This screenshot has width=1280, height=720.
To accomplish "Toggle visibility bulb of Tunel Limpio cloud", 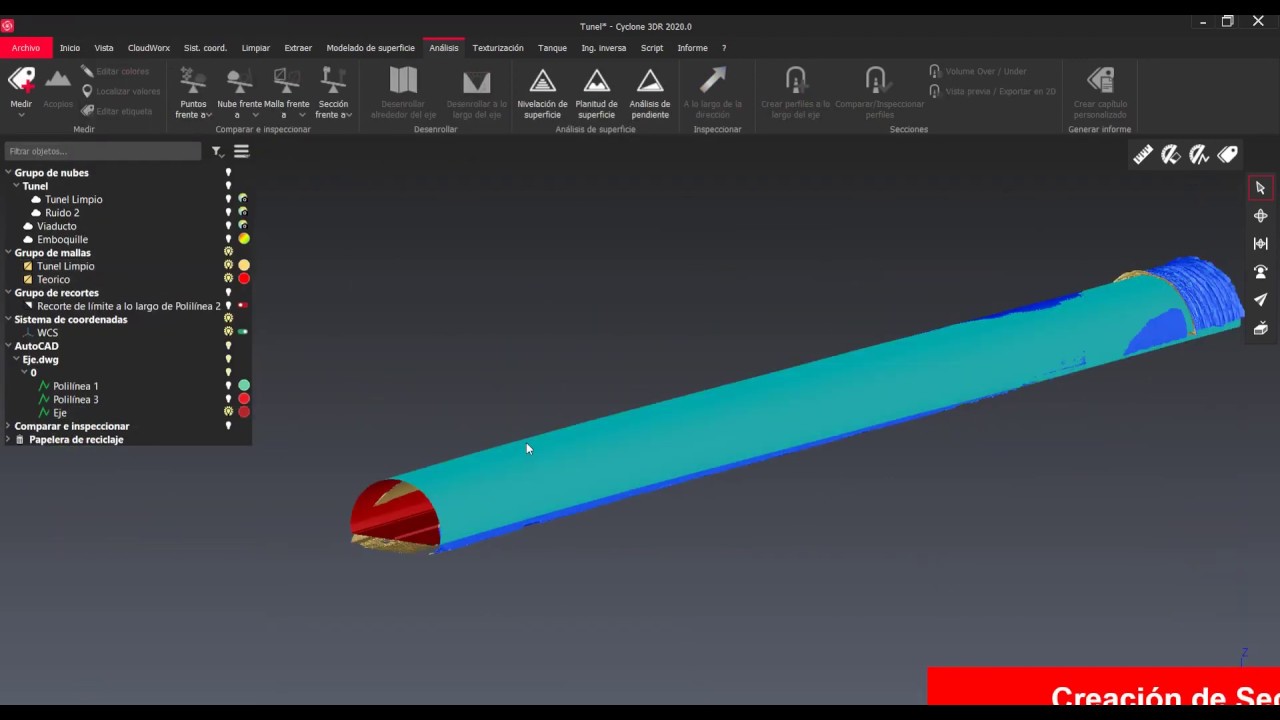I will pos(228,199).
